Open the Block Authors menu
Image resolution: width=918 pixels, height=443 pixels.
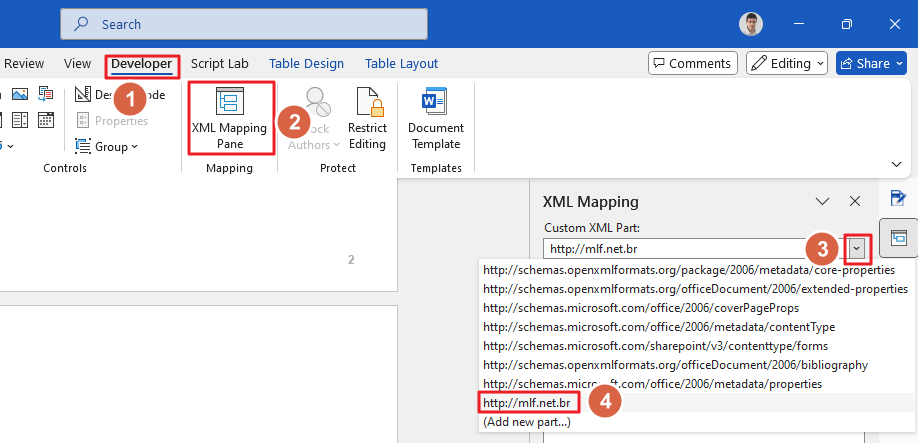pyautogui.click(x=314, y=118)
